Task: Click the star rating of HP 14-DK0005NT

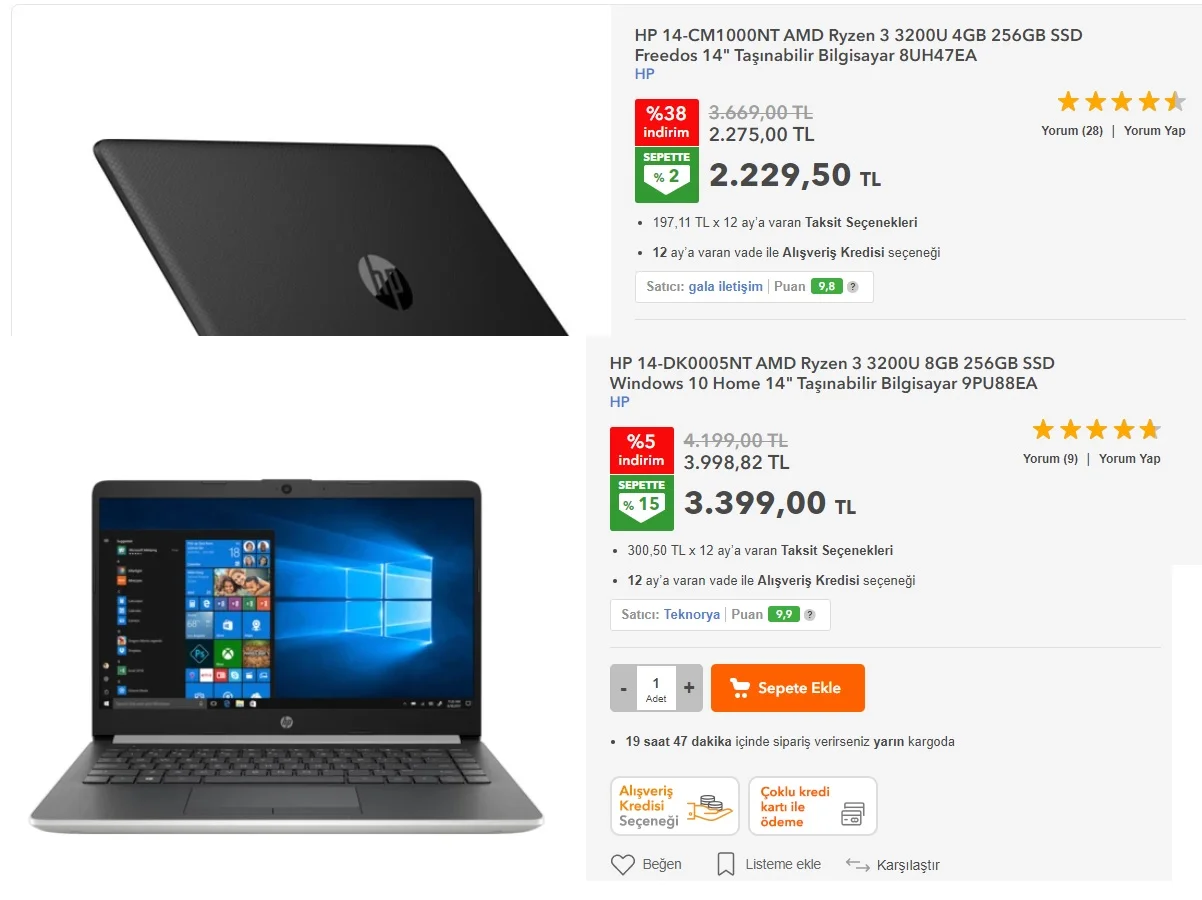Action: (1096, 429)
